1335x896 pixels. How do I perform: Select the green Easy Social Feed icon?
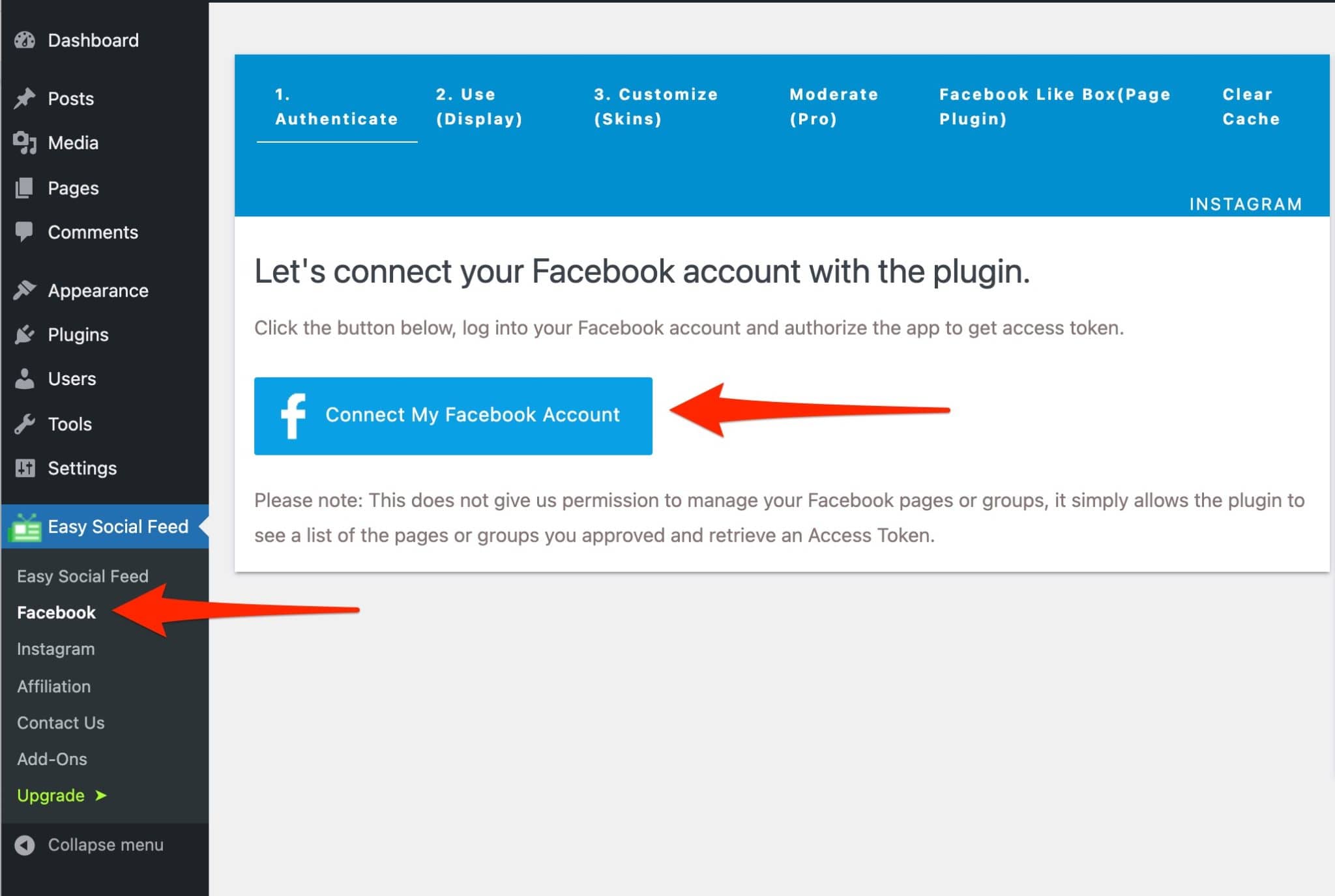[x=25, y=527]
